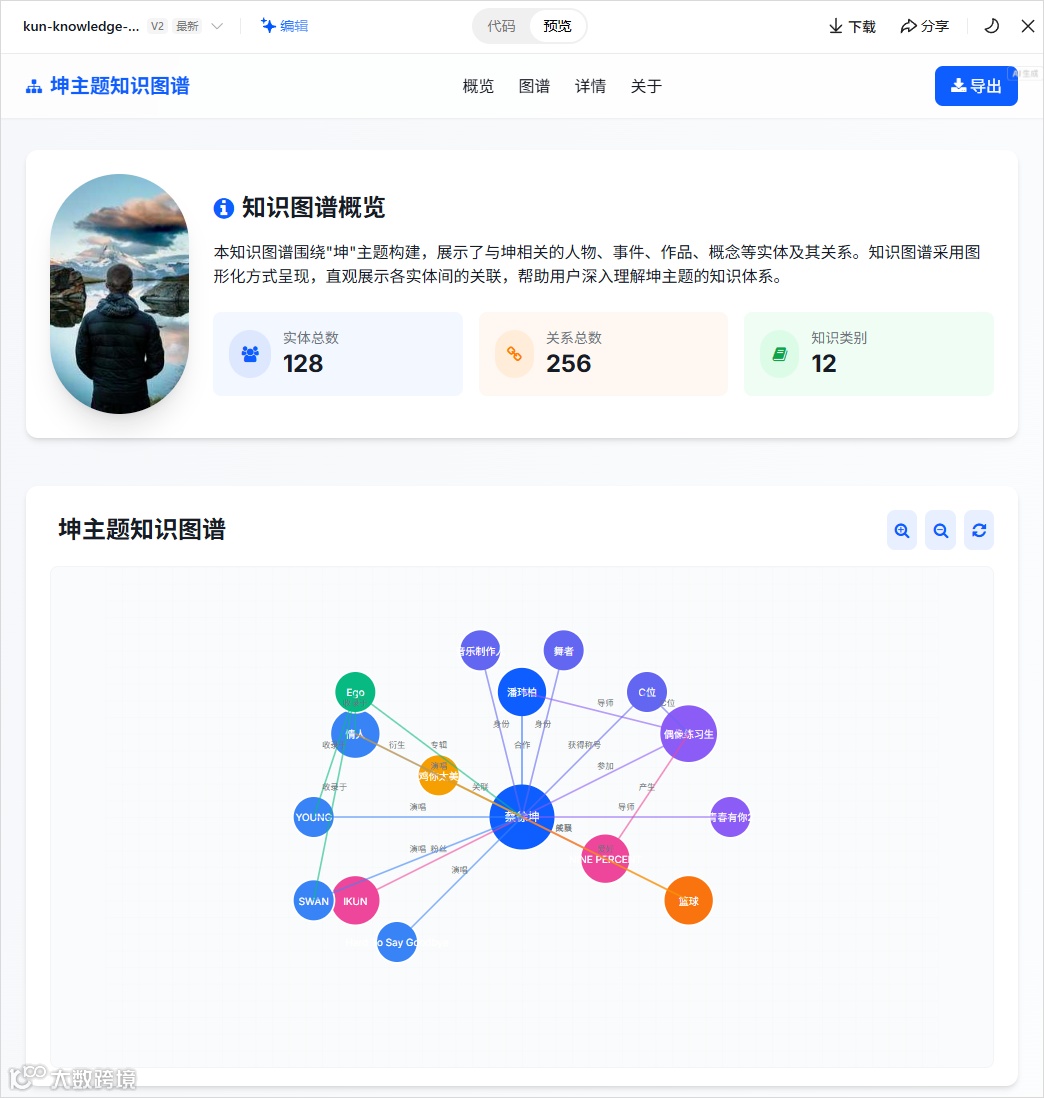Open the 图谱 navigation item
Screen dimensions: 1044x1098
(x=534, y=86)
